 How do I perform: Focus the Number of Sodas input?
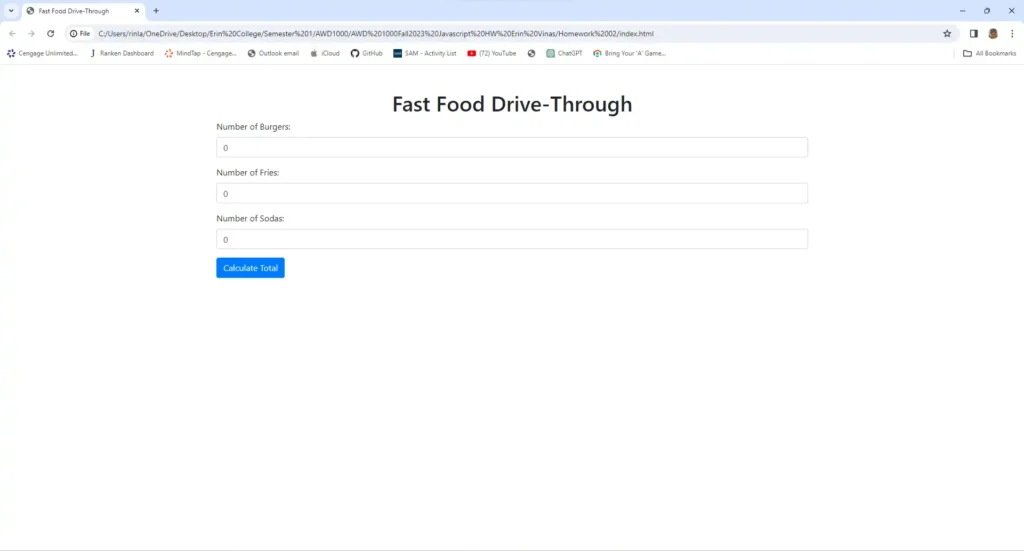pyautogui.click(x=512, y=239)
